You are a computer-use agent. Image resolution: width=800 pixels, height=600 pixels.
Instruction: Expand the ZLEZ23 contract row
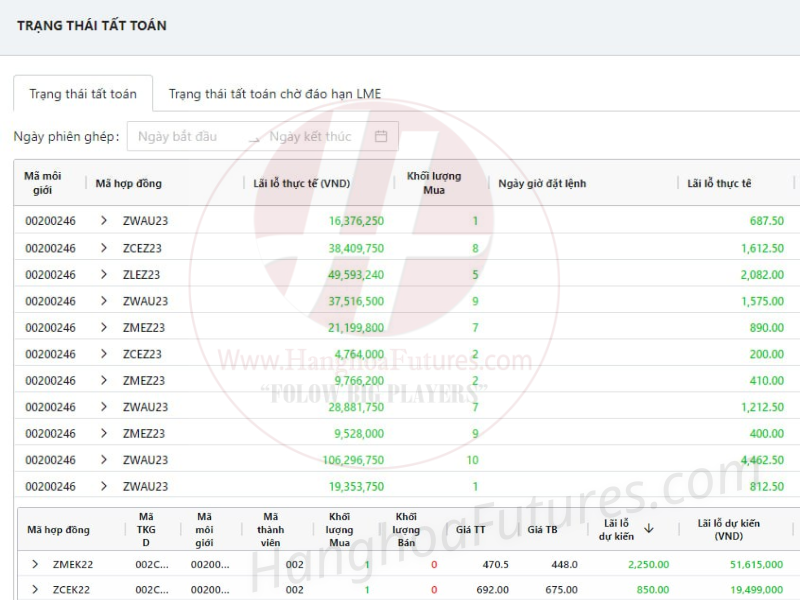(x=104, y=274)
